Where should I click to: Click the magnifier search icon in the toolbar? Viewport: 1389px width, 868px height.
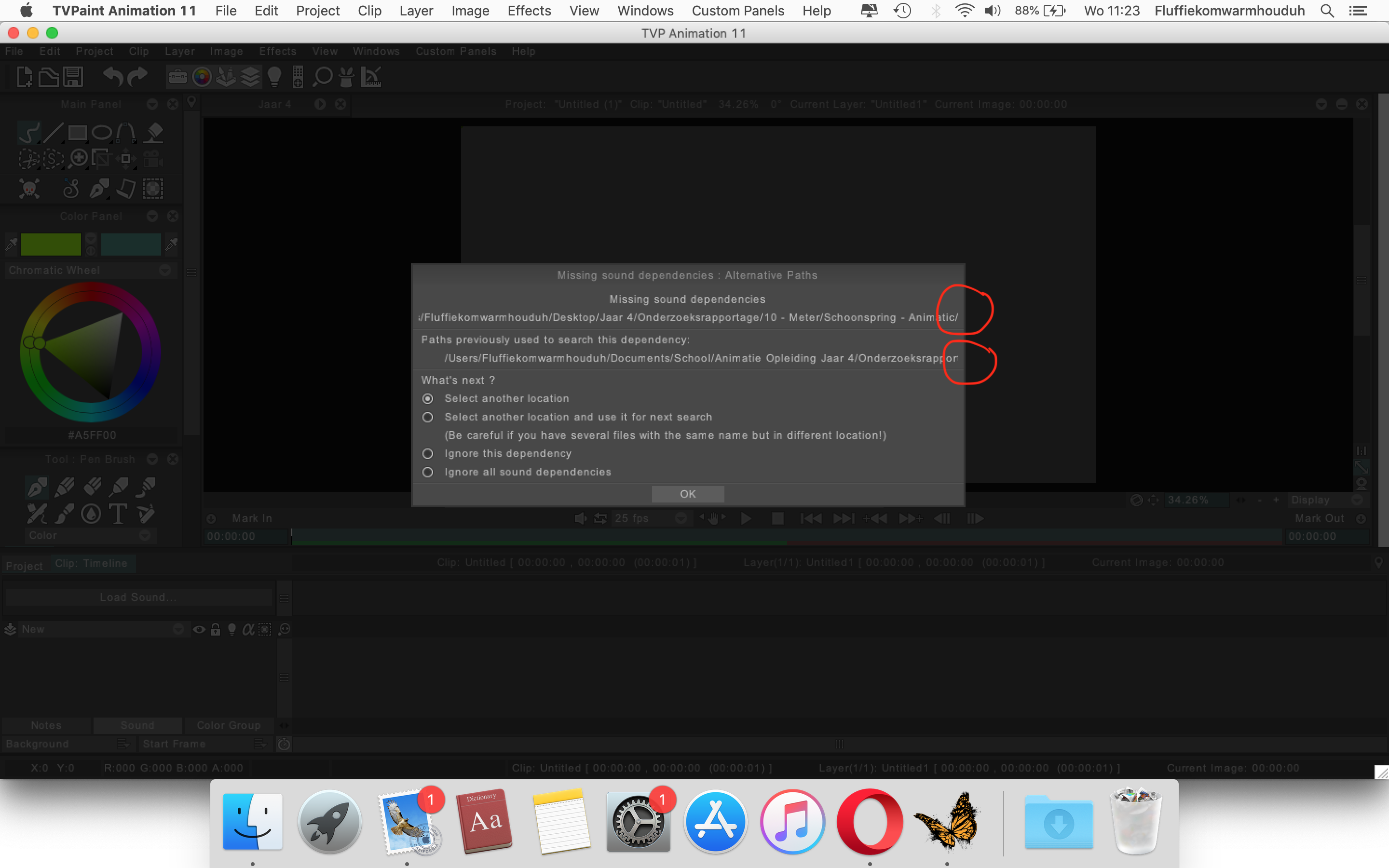[x=323, y=76]
